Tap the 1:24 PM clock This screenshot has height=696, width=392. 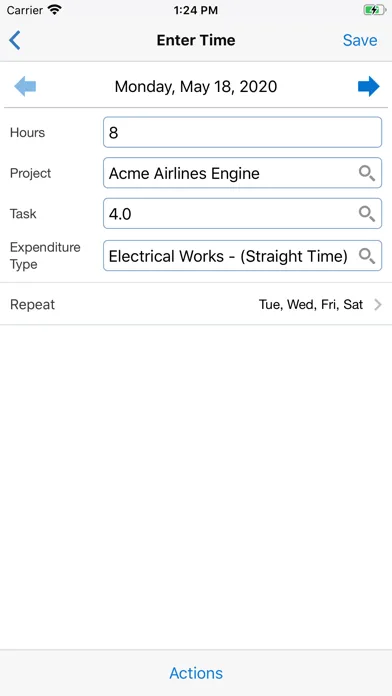[196, 10]
